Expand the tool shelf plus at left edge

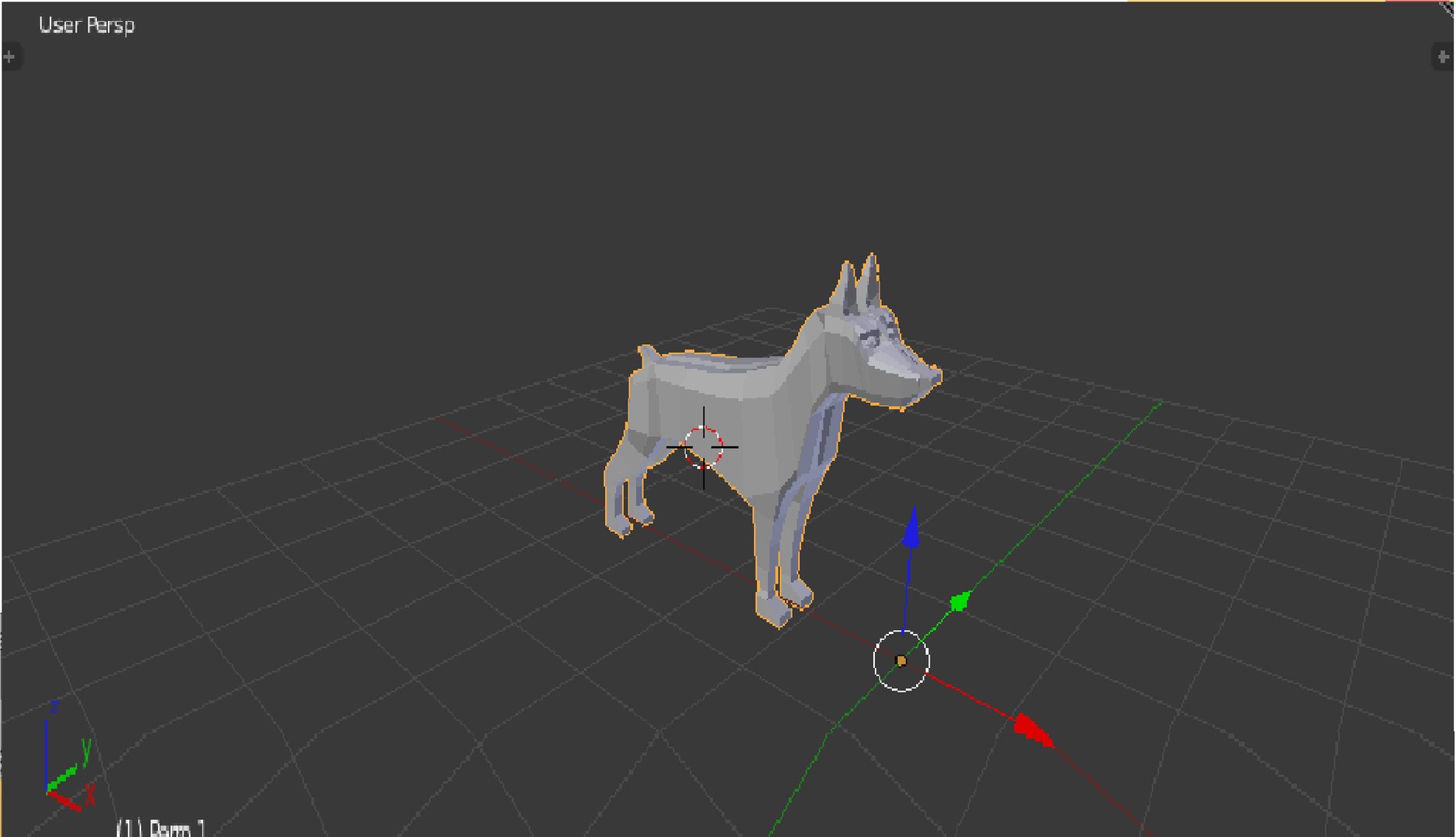point(9,57)
